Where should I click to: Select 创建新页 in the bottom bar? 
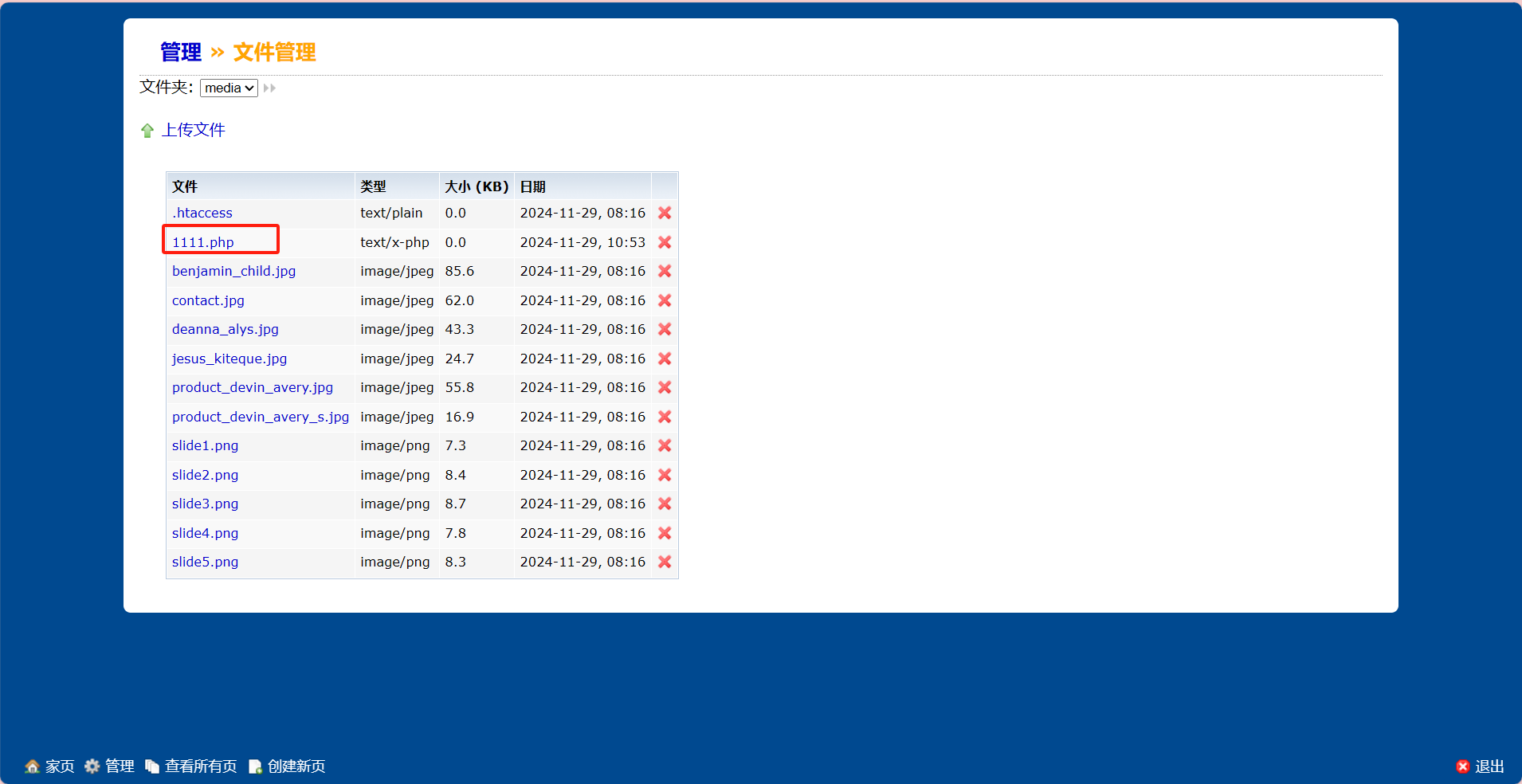click(296, 766)
